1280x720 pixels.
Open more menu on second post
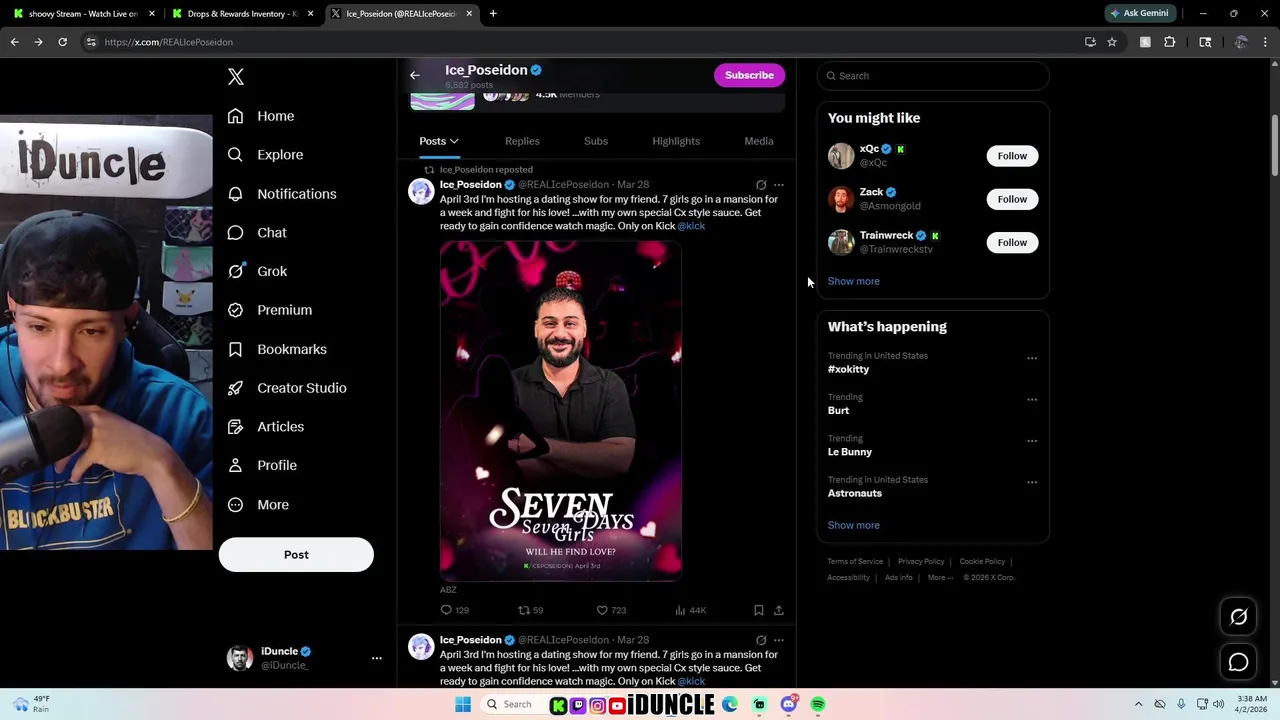click(779, 640)
